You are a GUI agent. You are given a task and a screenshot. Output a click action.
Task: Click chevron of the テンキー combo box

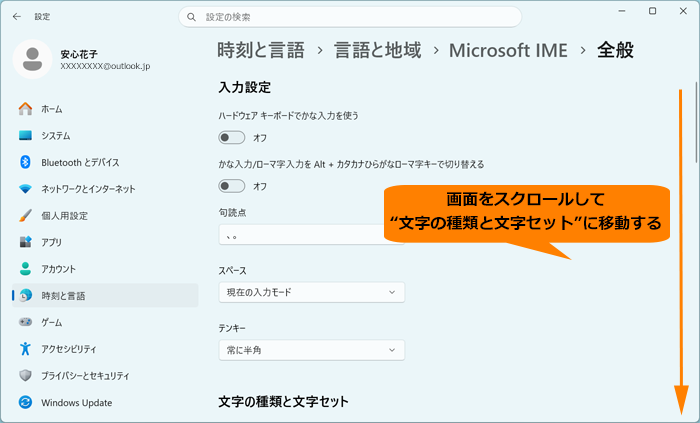coord(392,350)
